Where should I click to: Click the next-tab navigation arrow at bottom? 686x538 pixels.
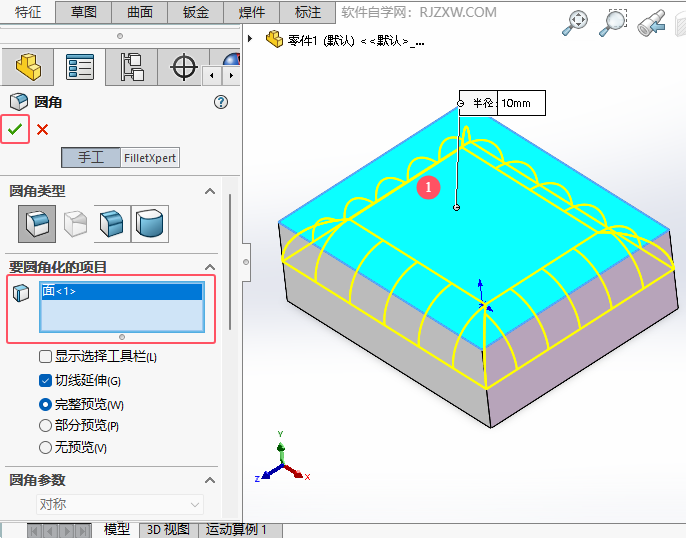66,531
